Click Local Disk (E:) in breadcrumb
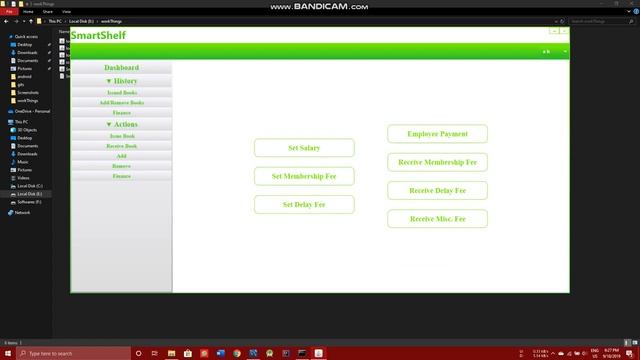 coord(81,21)
